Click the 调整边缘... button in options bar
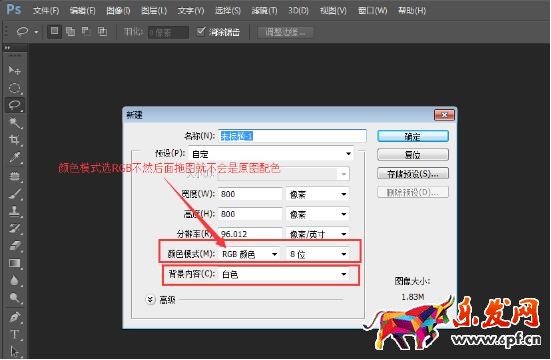 (285, 32)
